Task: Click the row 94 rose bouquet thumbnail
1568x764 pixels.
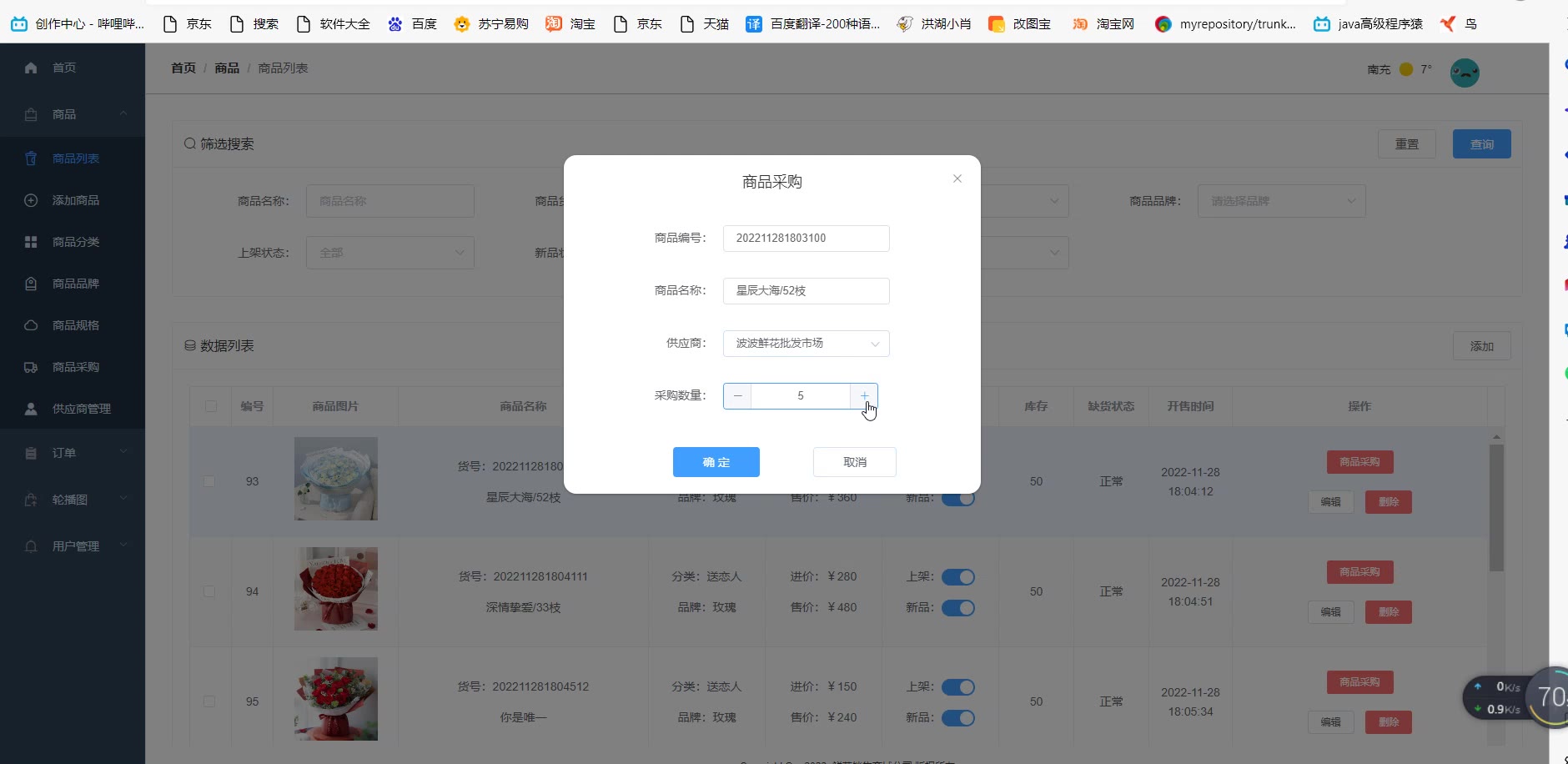Action: click(336, 589)
